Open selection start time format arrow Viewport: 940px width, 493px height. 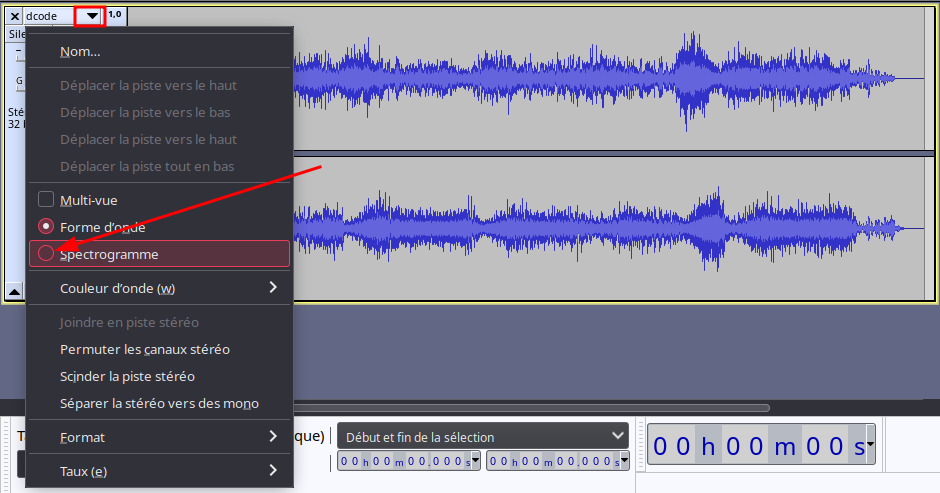point(475,461)
